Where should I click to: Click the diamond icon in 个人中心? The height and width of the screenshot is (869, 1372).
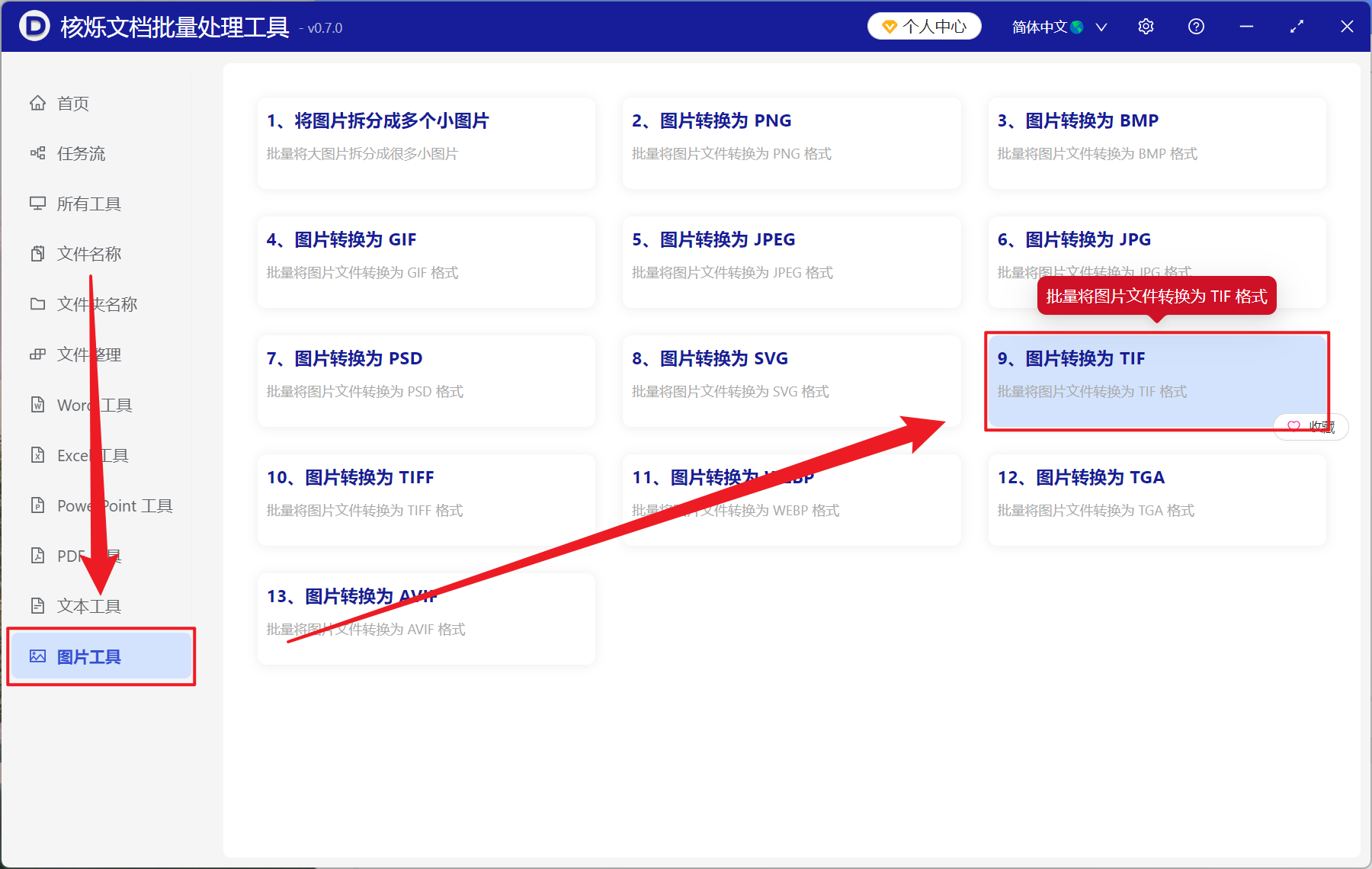coord(889,27)
